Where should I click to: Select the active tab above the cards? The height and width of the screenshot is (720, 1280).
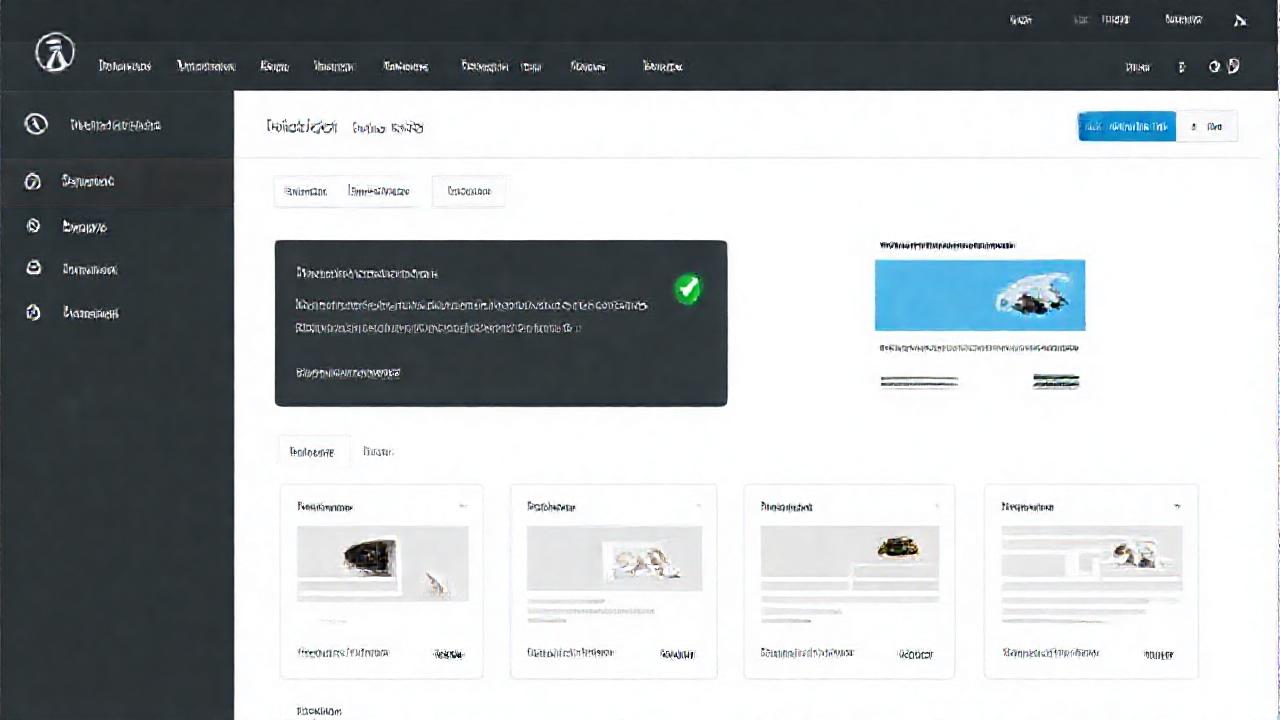pos(313,452)
